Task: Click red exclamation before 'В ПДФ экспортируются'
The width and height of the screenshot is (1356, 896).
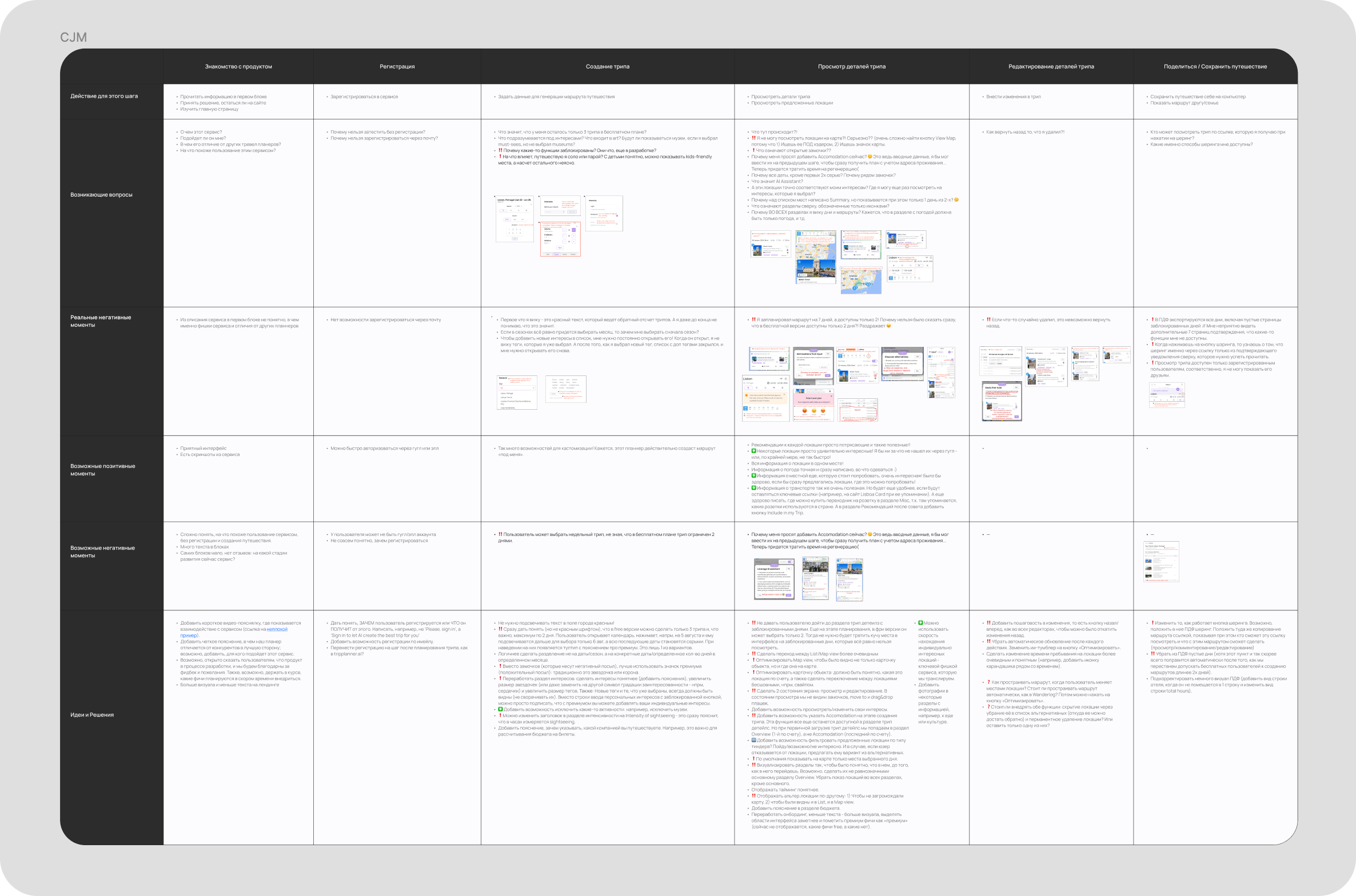Action: (x=1152, y=320)
